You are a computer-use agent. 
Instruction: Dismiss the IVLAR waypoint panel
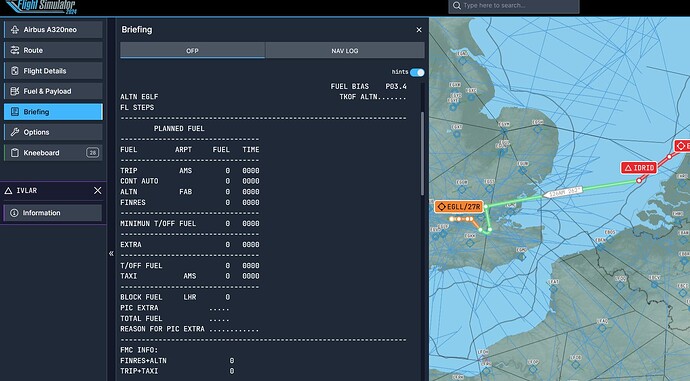point(98,190)
